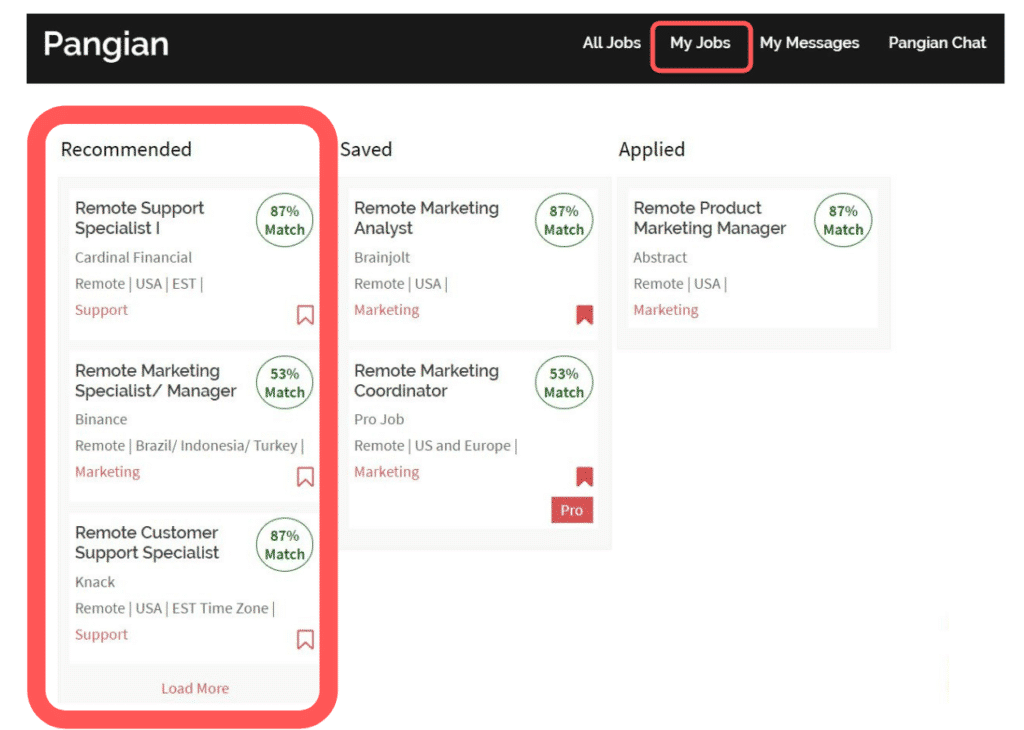Screen dimensions: 1024x730
Task: Load more recommended jobs
Action: click(195, 688)
